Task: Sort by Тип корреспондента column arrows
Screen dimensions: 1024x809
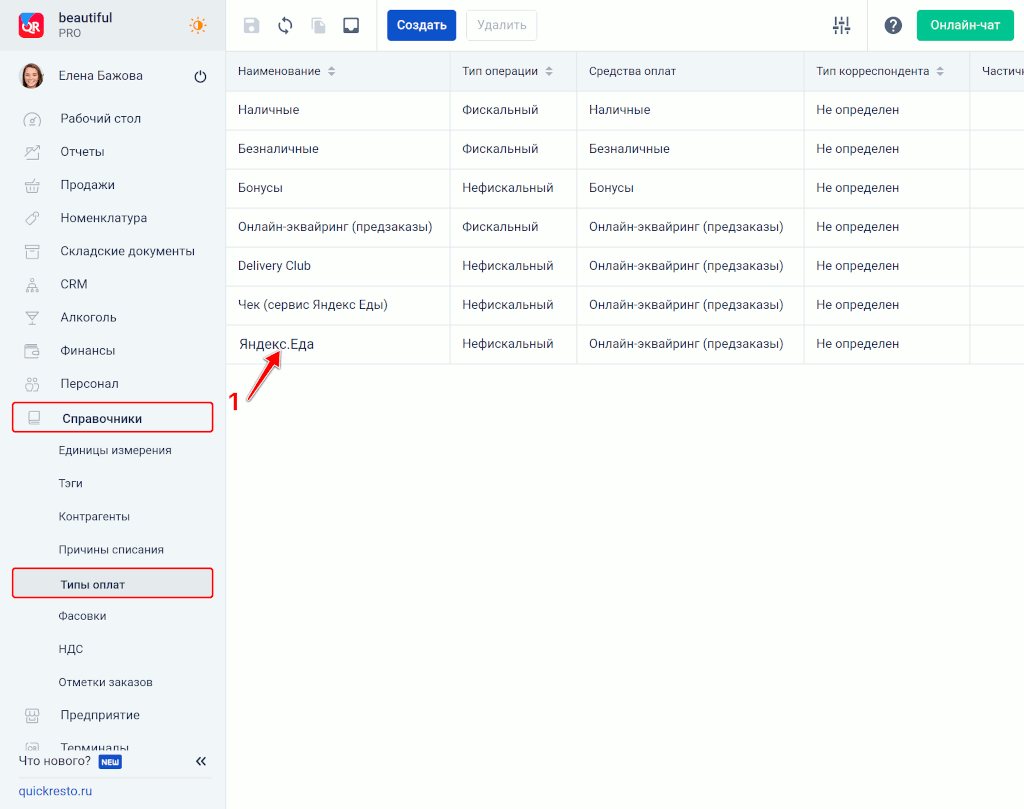Action: point(940,71)
